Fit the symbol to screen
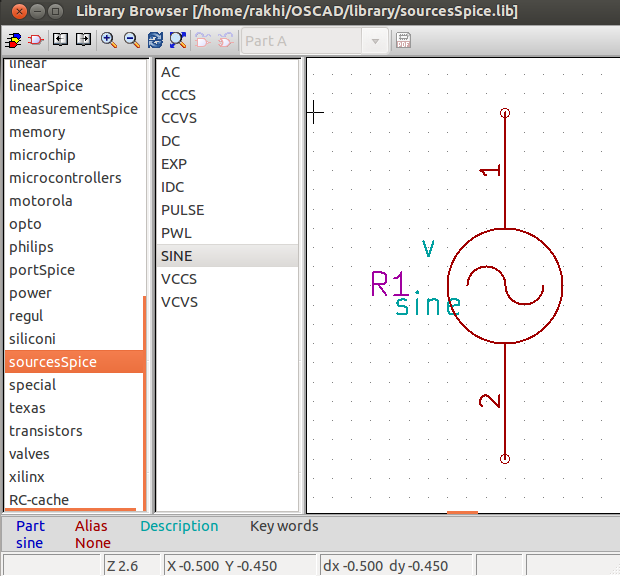 [x=178, y=40]
